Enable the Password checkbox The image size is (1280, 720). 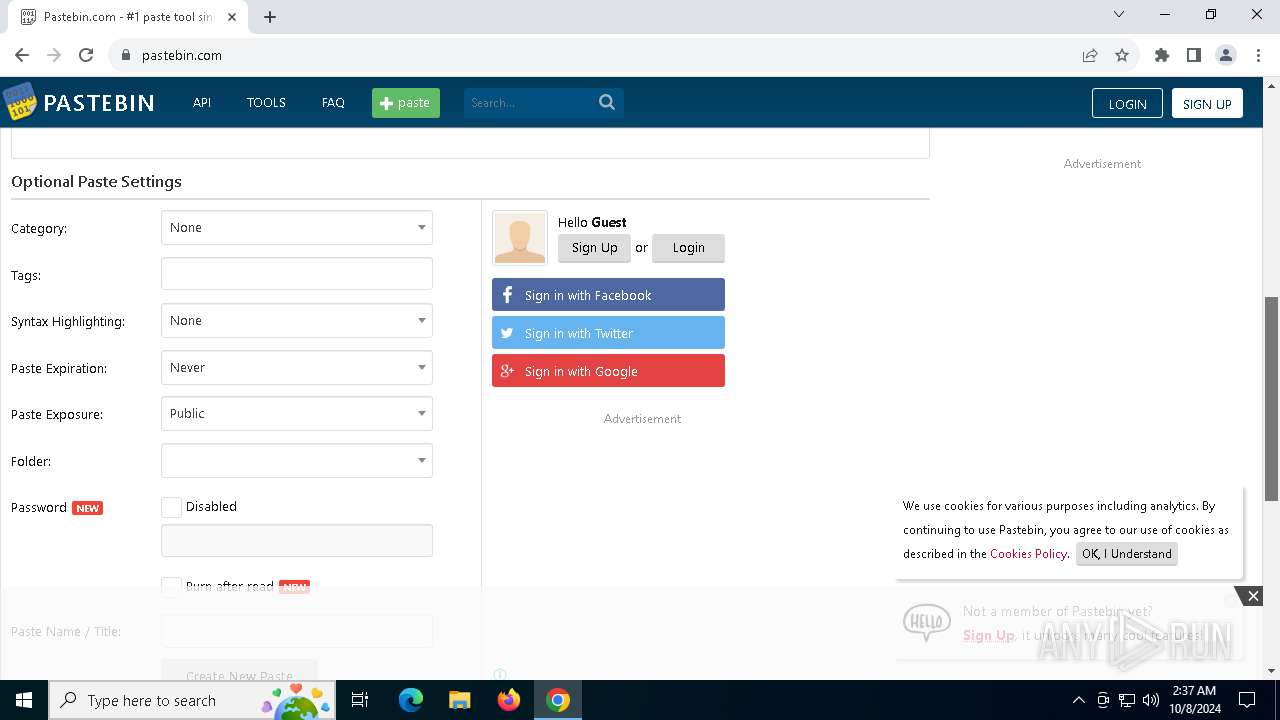[171, 507]
